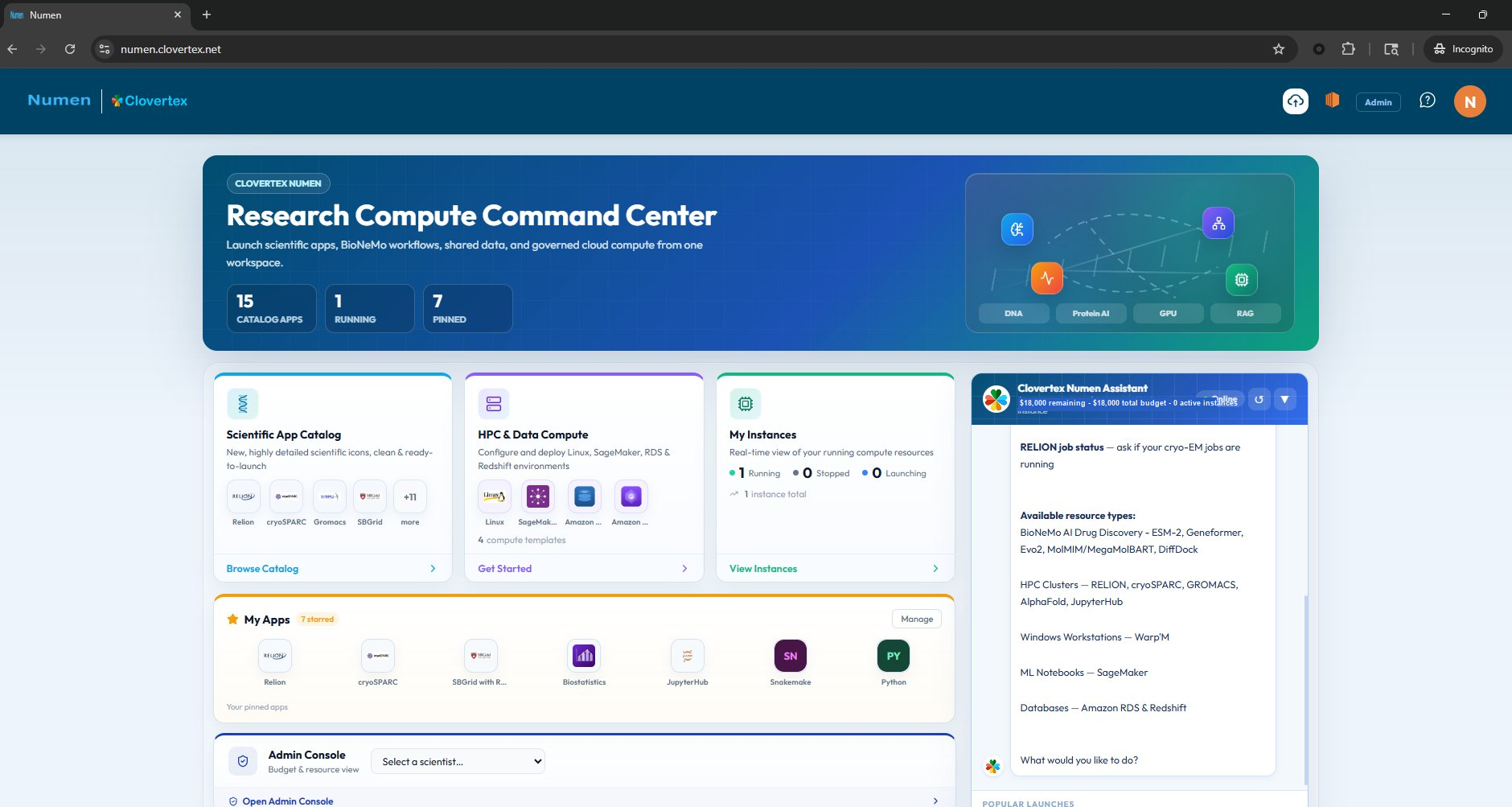Click the Manage button in My Apps
Screen dimensions: 1512x807
pyautogui.click(x=917, y=619)
